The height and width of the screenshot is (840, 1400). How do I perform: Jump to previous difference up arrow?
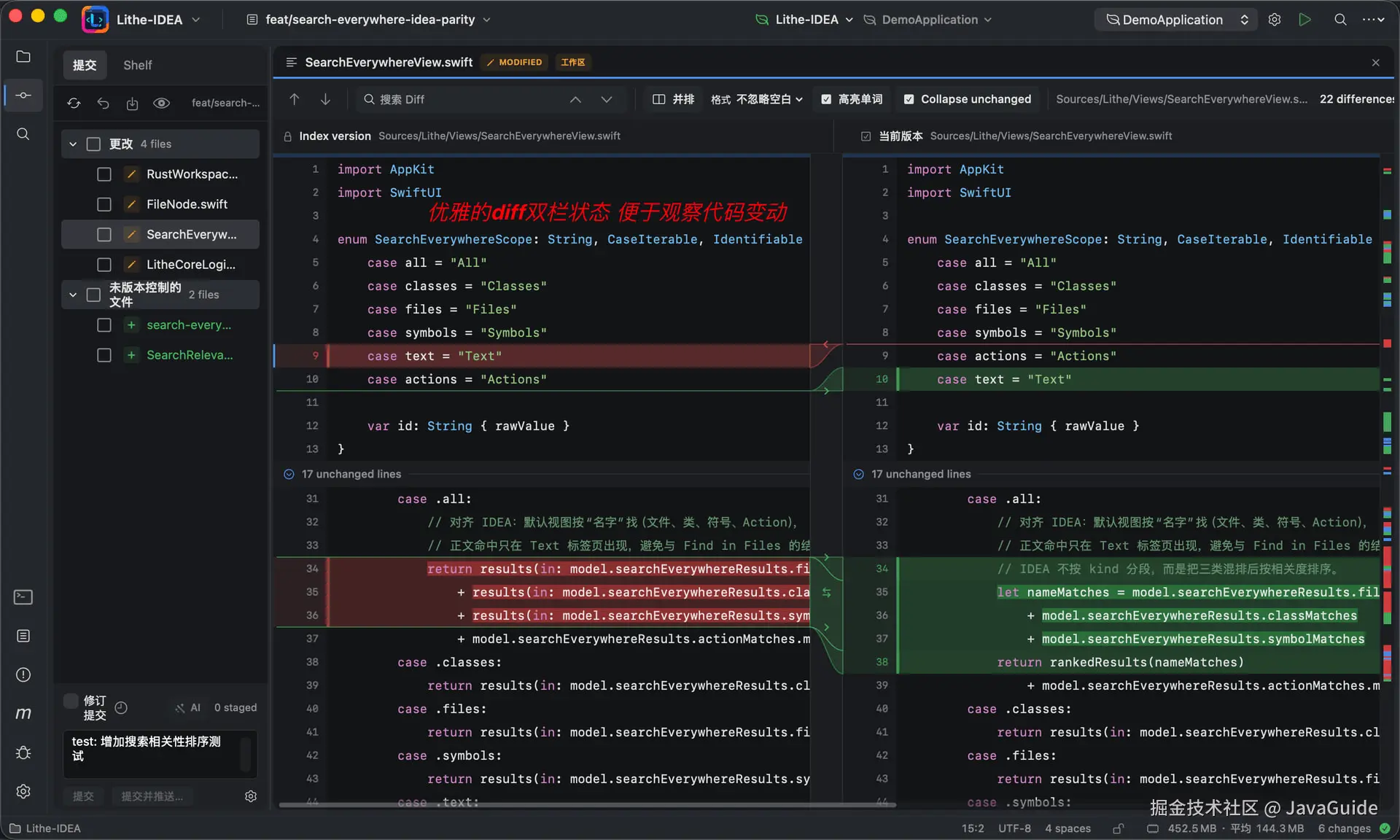tap(295, 99)
